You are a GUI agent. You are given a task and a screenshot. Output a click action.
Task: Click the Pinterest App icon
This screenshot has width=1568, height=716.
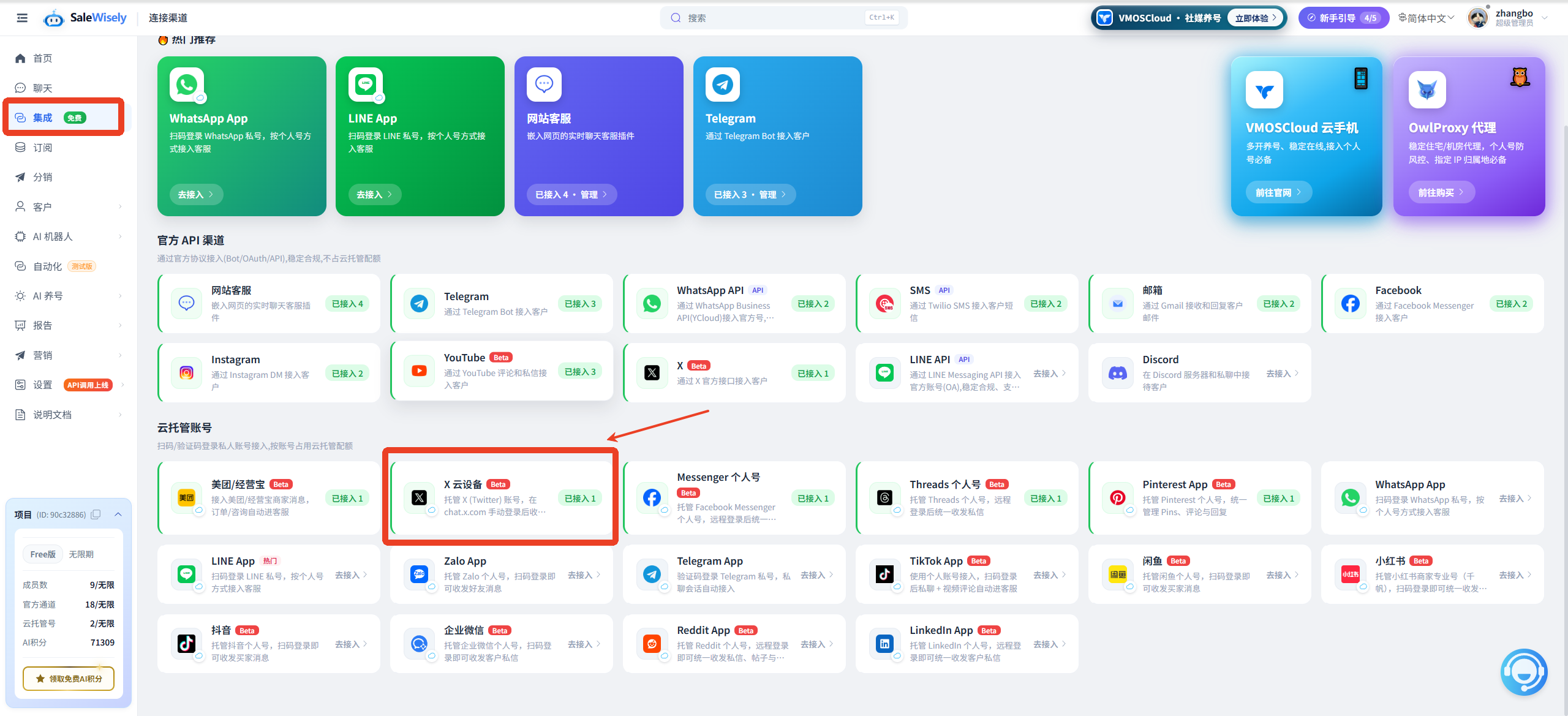point(1117,497)
